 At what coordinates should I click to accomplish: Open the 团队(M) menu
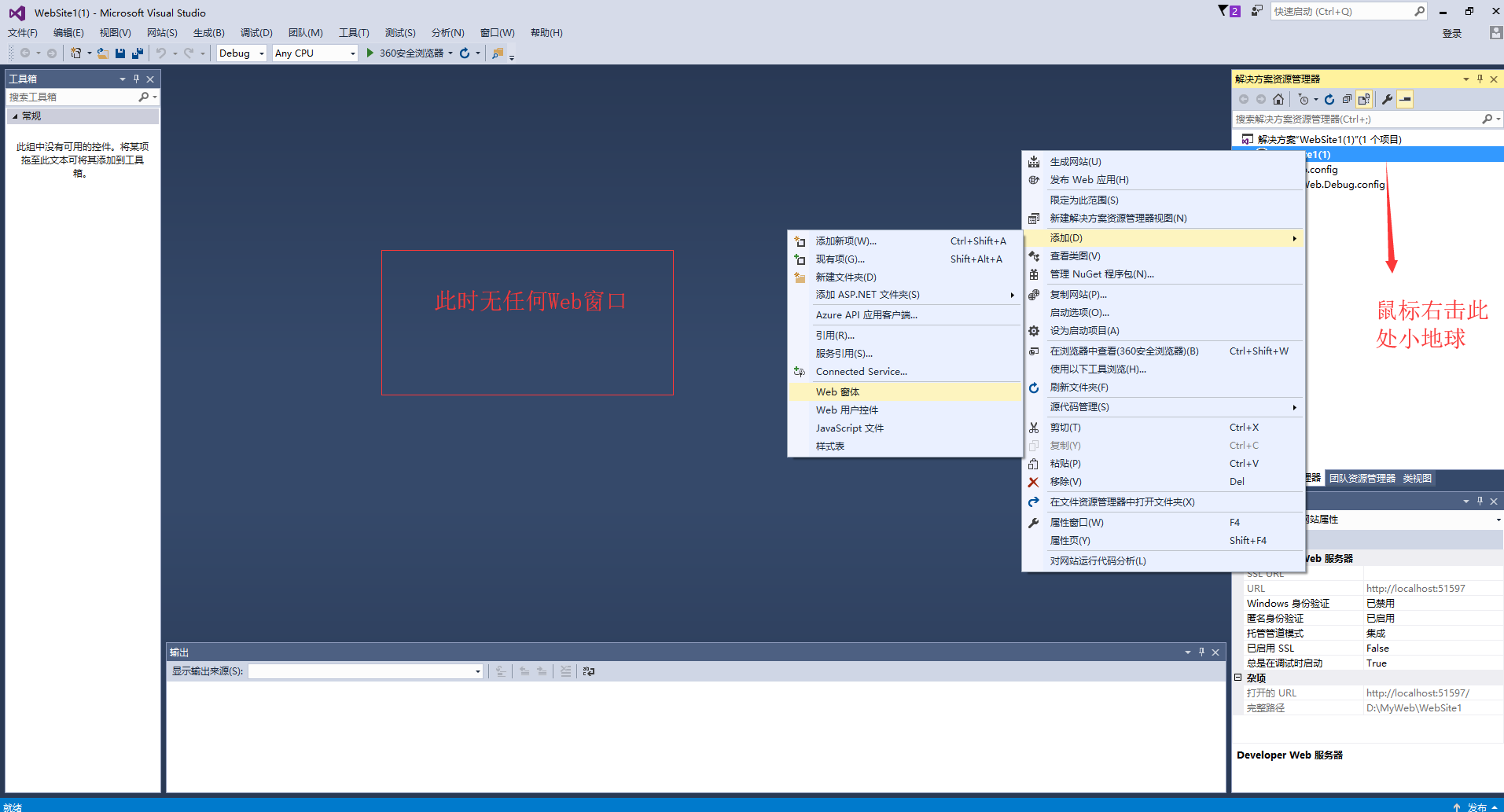tap(306, 32)
